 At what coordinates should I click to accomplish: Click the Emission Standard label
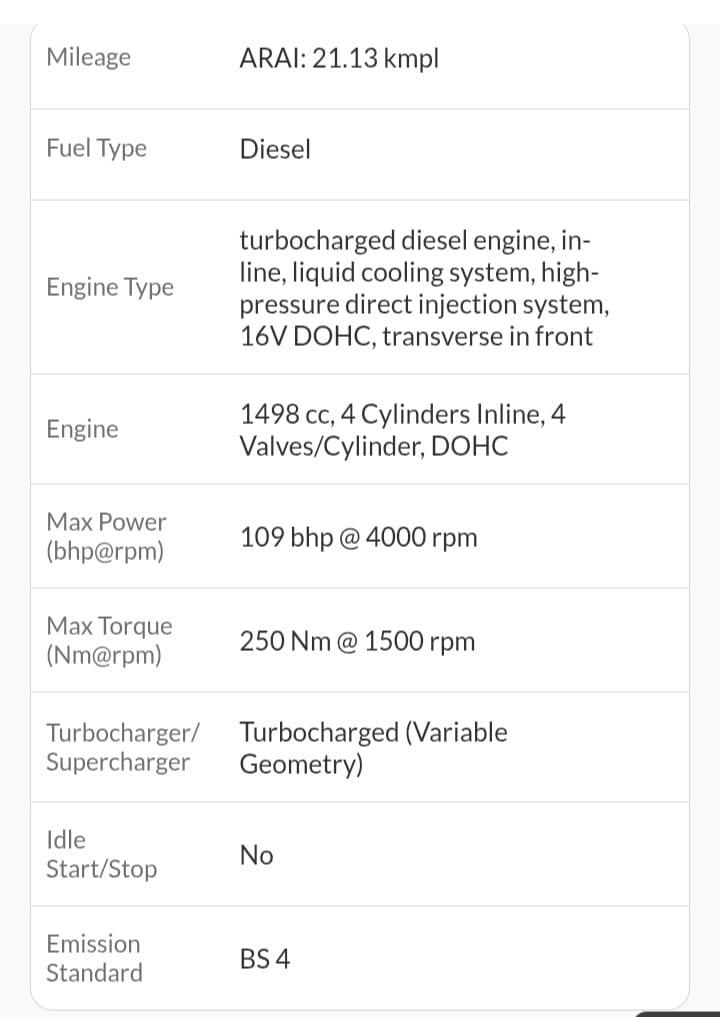click(94, 958)
